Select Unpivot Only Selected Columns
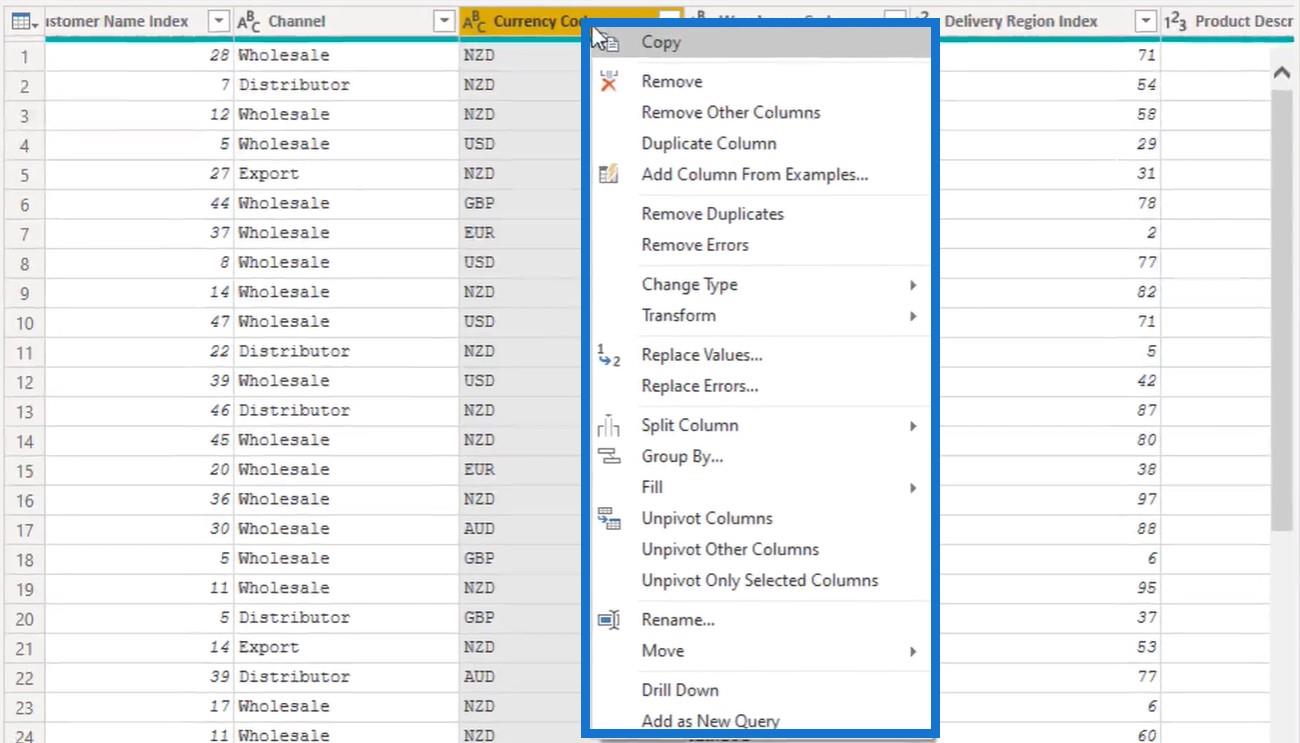 click(x=760, y=581)
